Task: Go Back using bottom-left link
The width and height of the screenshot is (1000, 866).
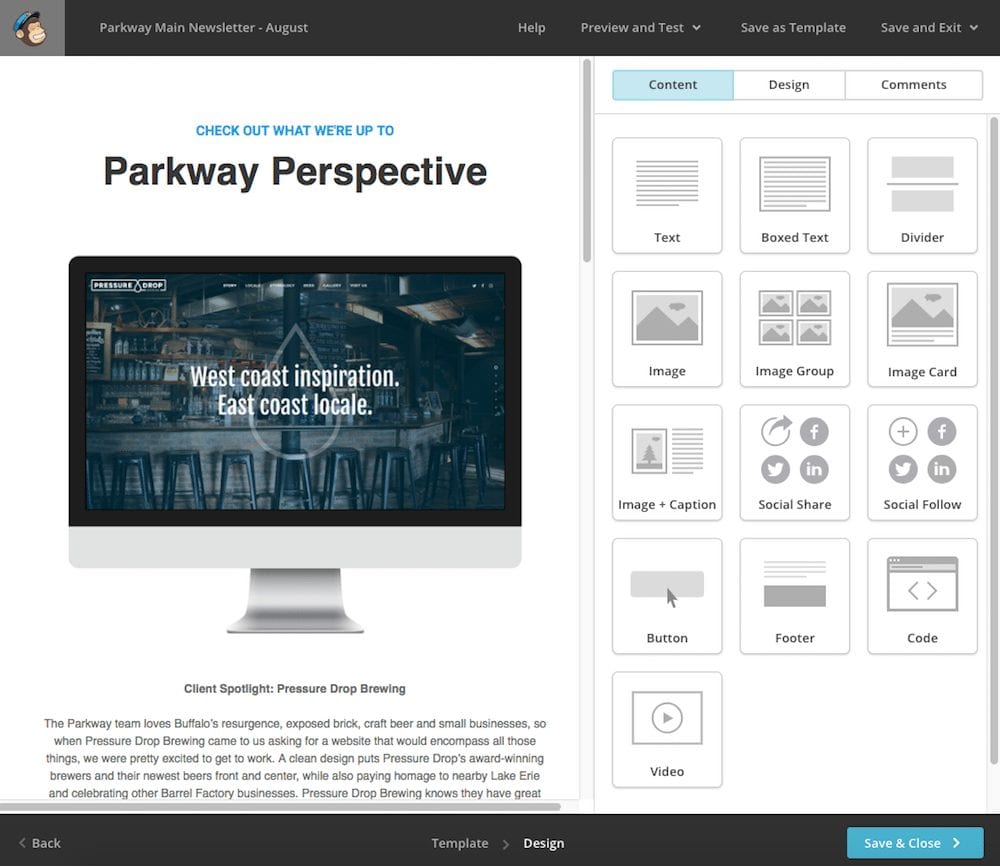Action: click(x=40, y=843)
